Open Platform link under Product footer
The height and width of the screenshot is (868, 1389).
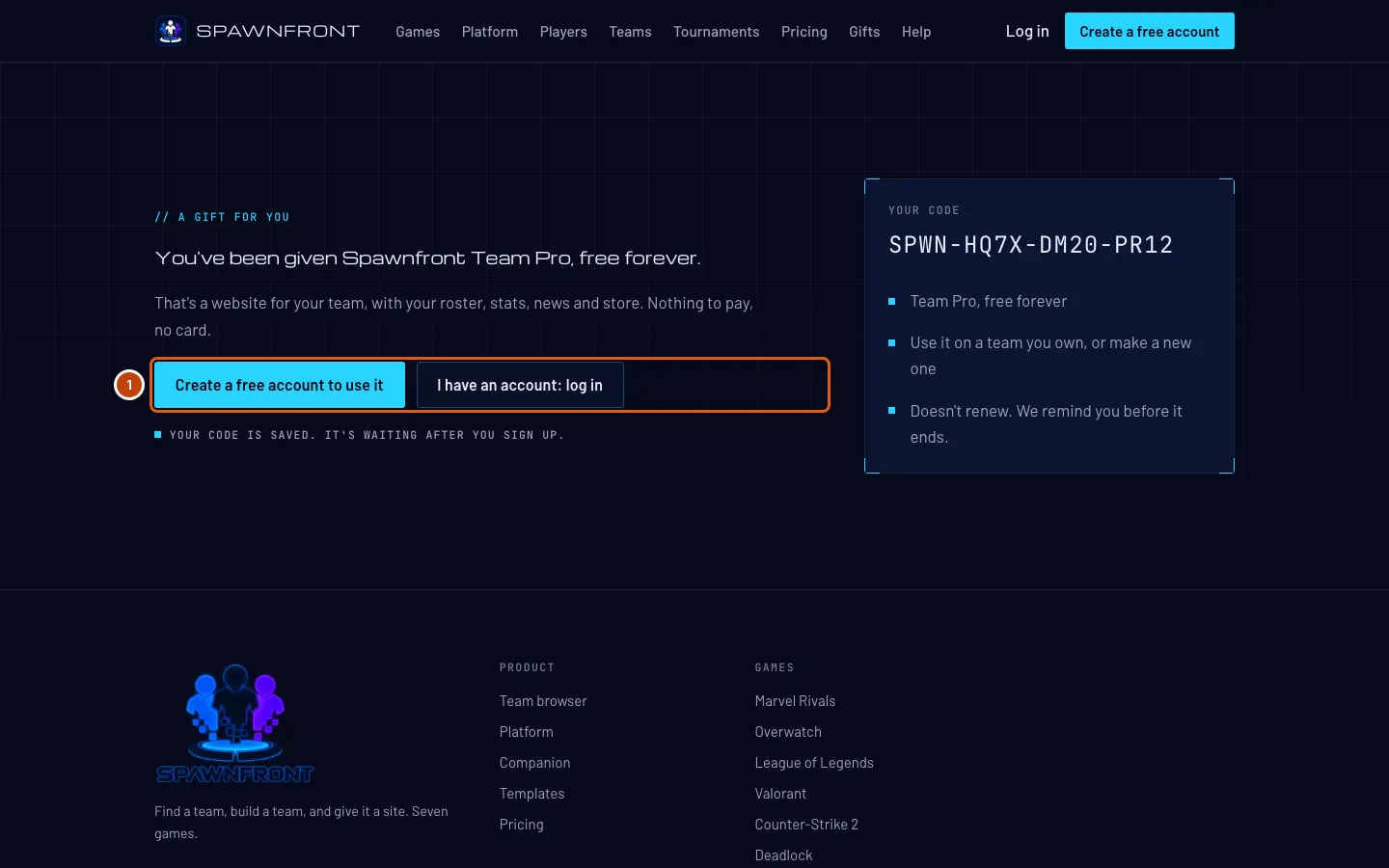click(527, 732)
